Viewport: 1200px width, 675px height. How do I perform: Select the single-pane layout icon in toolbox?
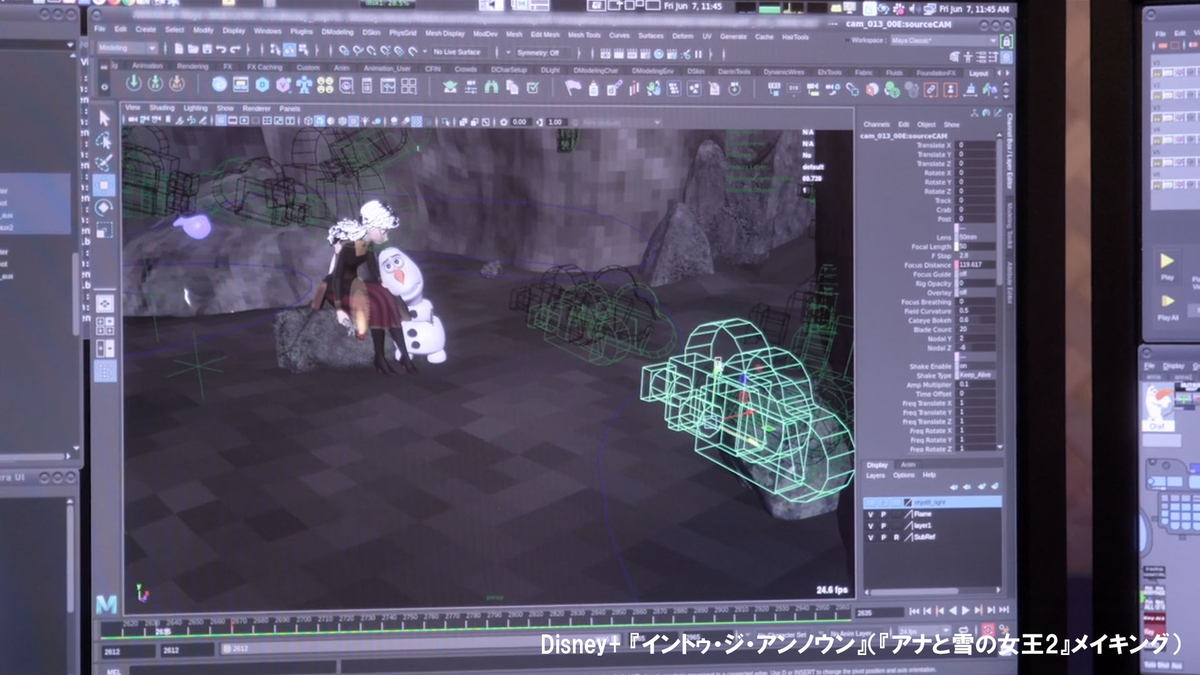pos(105,304)
